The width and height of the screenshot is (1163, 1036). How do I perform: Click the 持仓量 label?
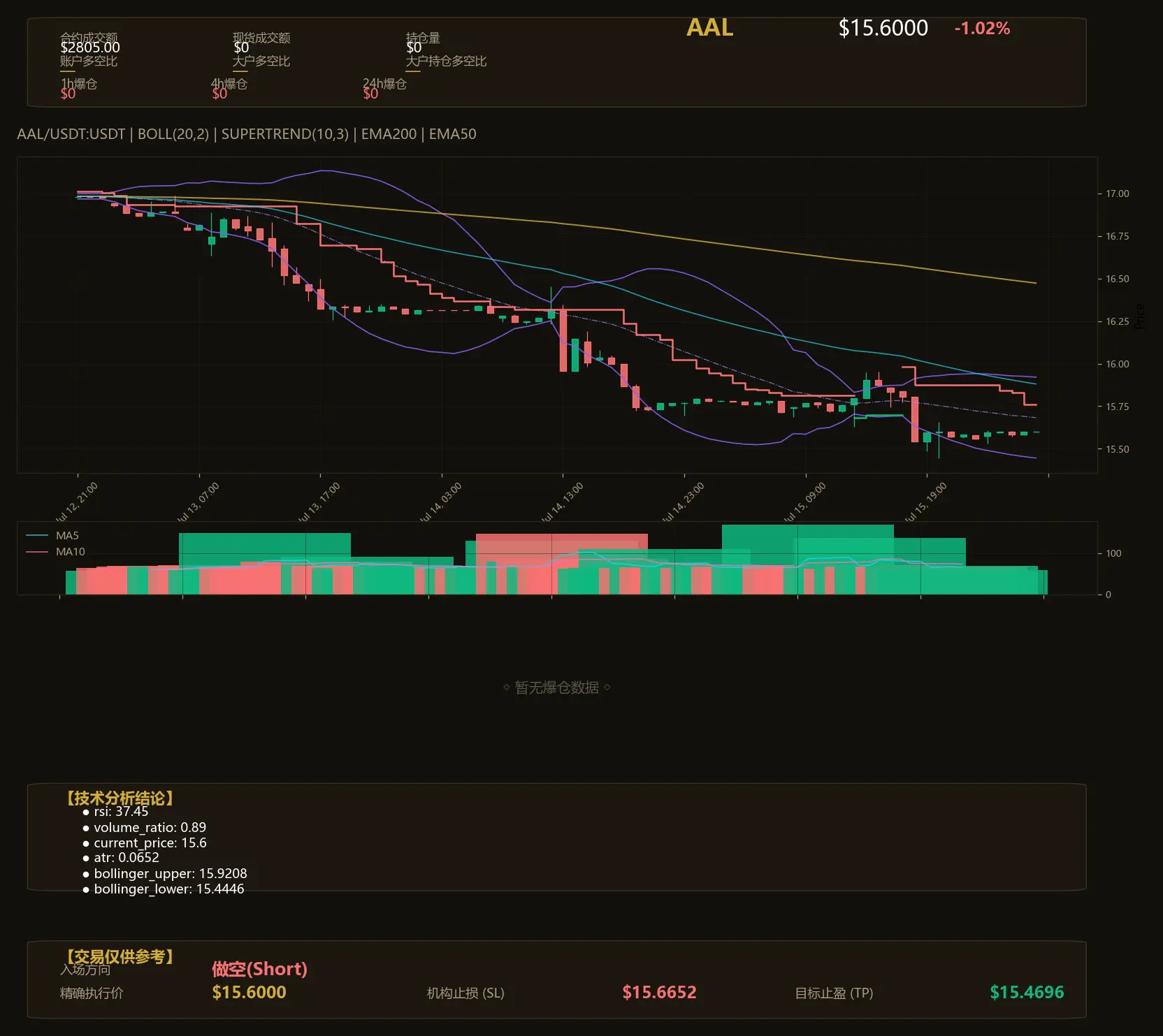tap(423, 37)
